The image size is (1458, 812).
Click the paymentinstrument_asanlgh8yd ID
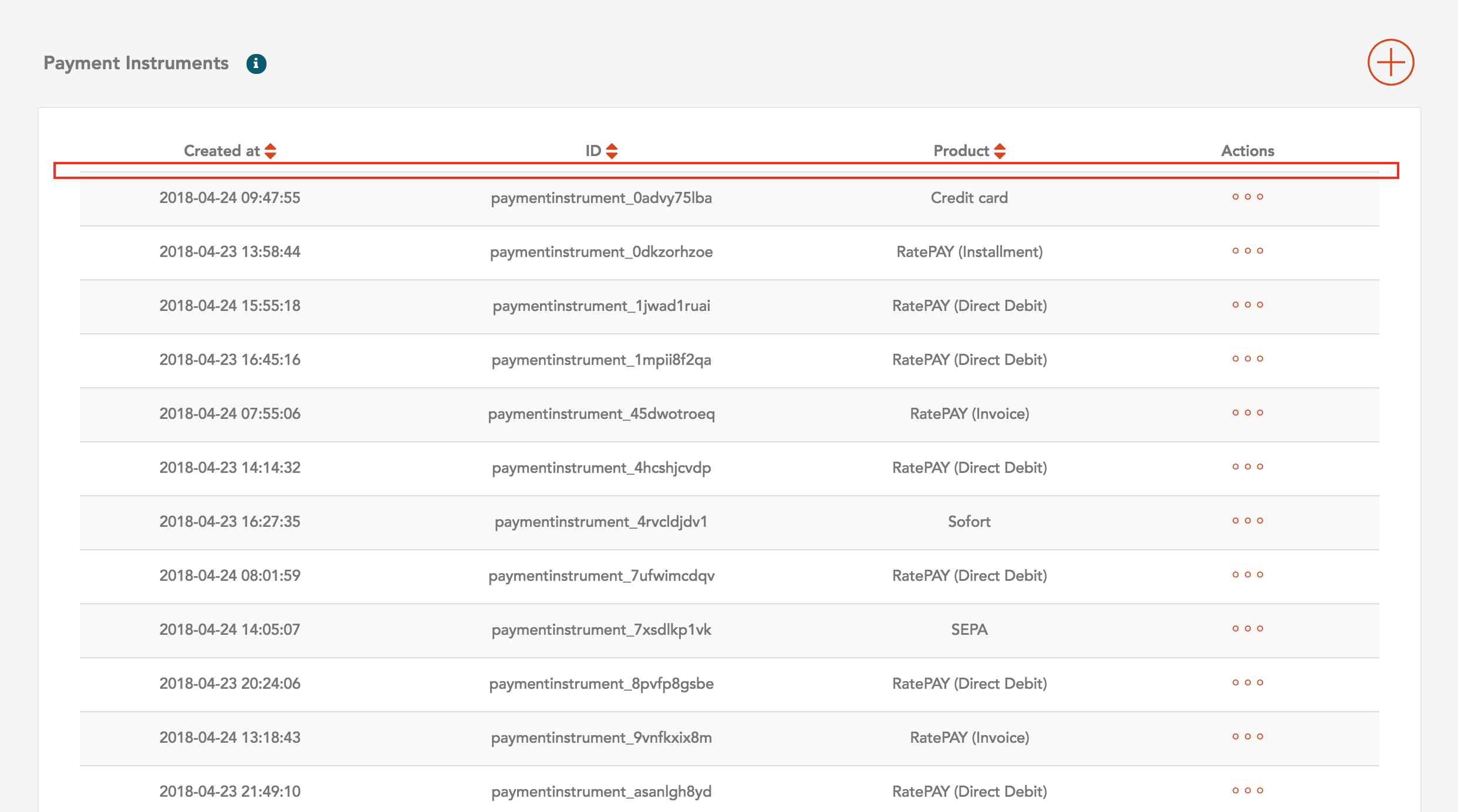tap(601, 791)
